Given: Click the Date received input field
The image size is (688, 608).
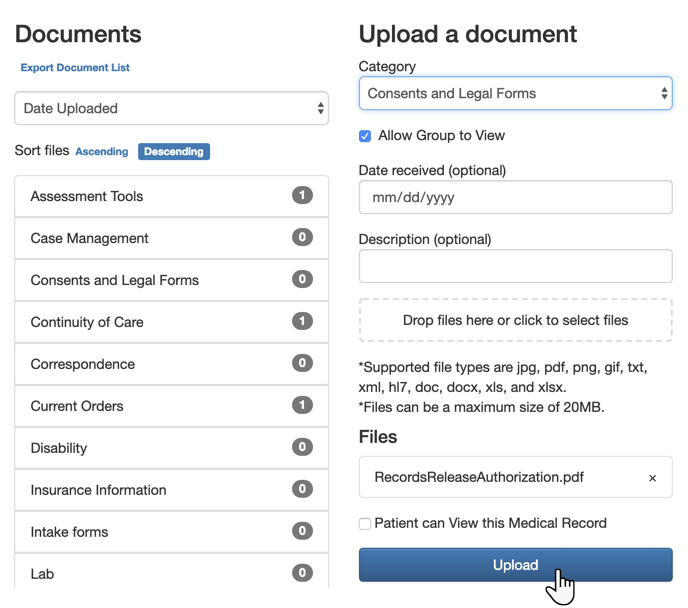Looking at the screenshot, I should tap(515, 197).
